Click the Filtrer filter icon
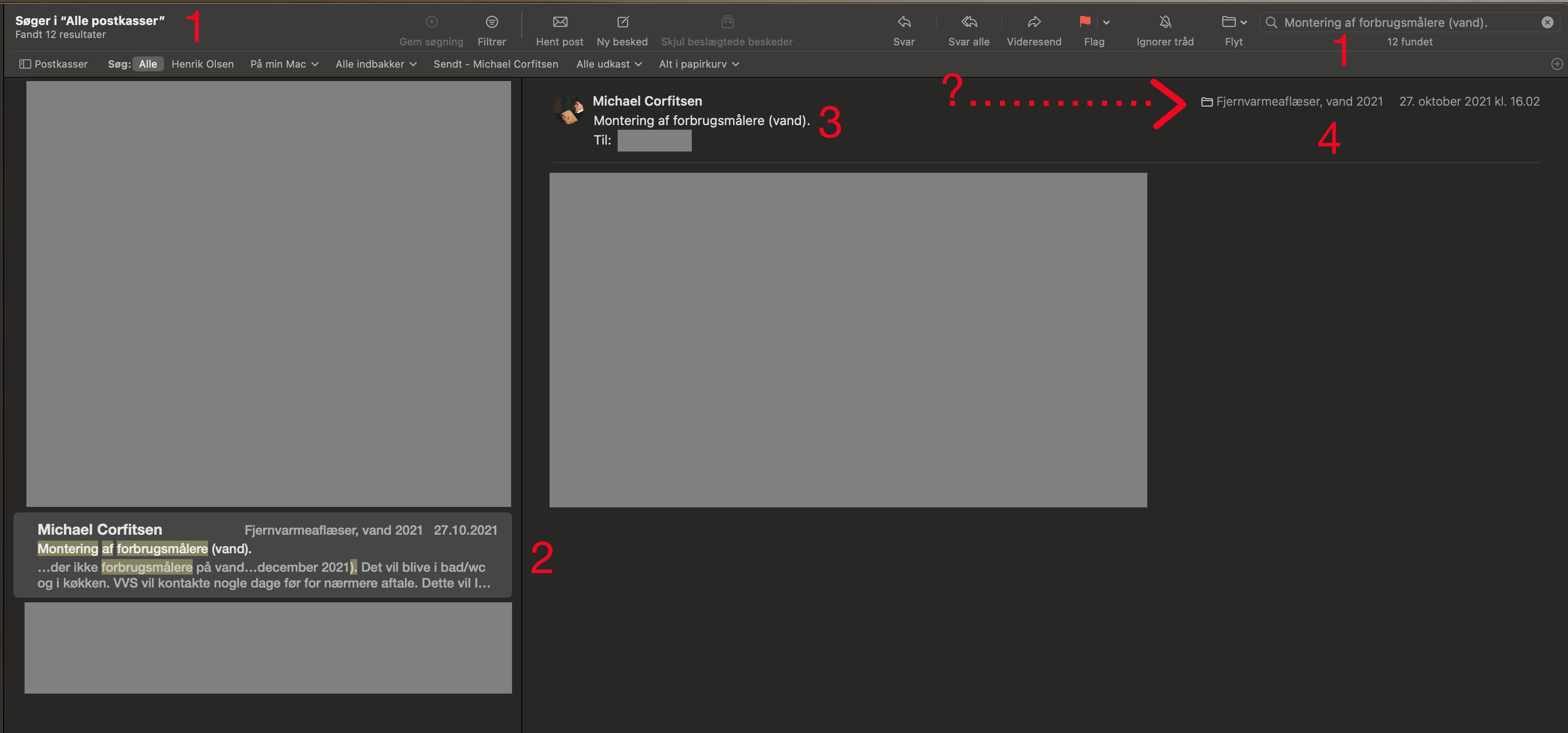1568x733 pixels. [x=491, y=23]
